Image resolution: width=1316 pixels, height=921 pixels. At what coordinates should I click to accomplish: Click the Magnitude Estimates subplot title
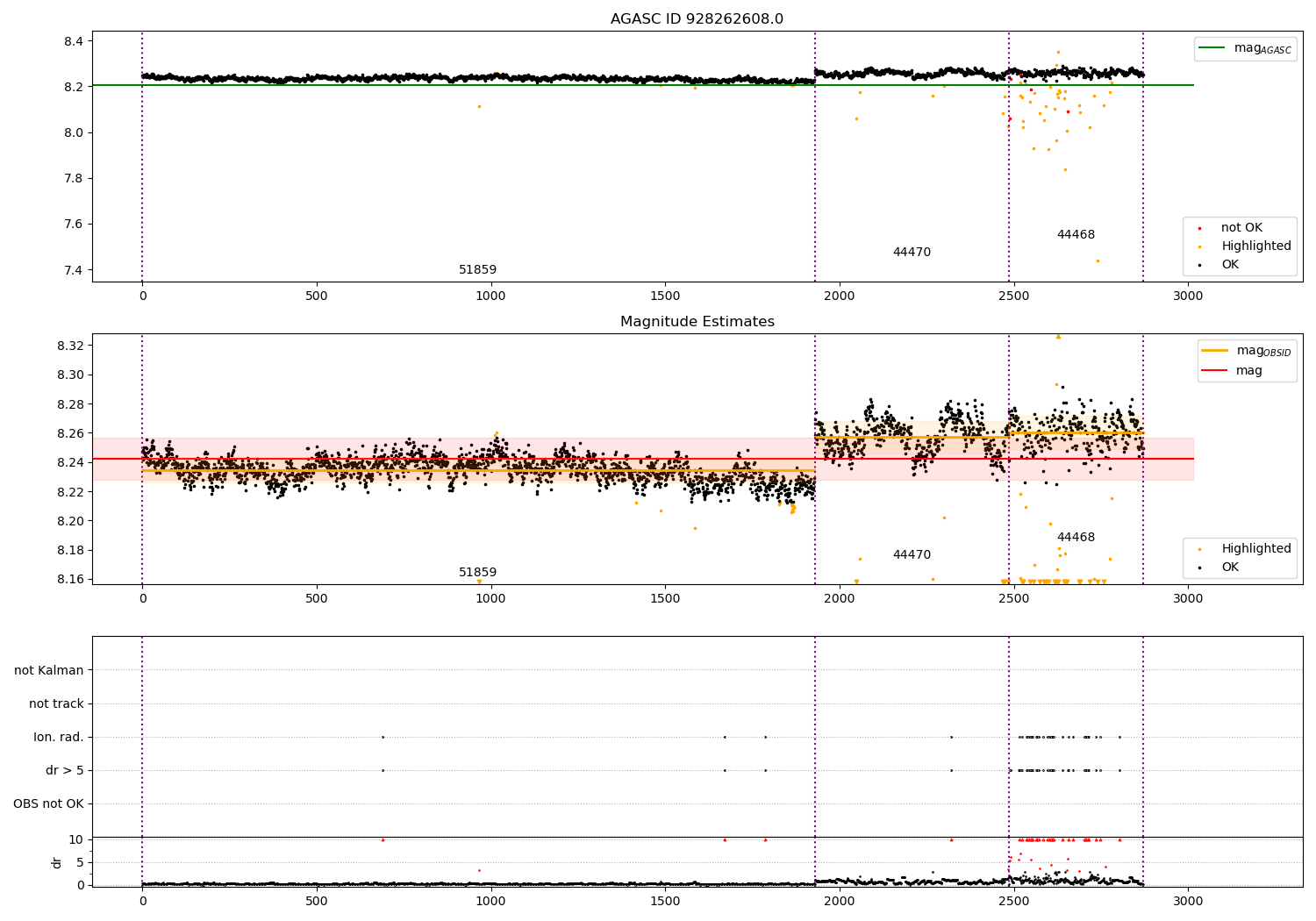click(697, 322)
